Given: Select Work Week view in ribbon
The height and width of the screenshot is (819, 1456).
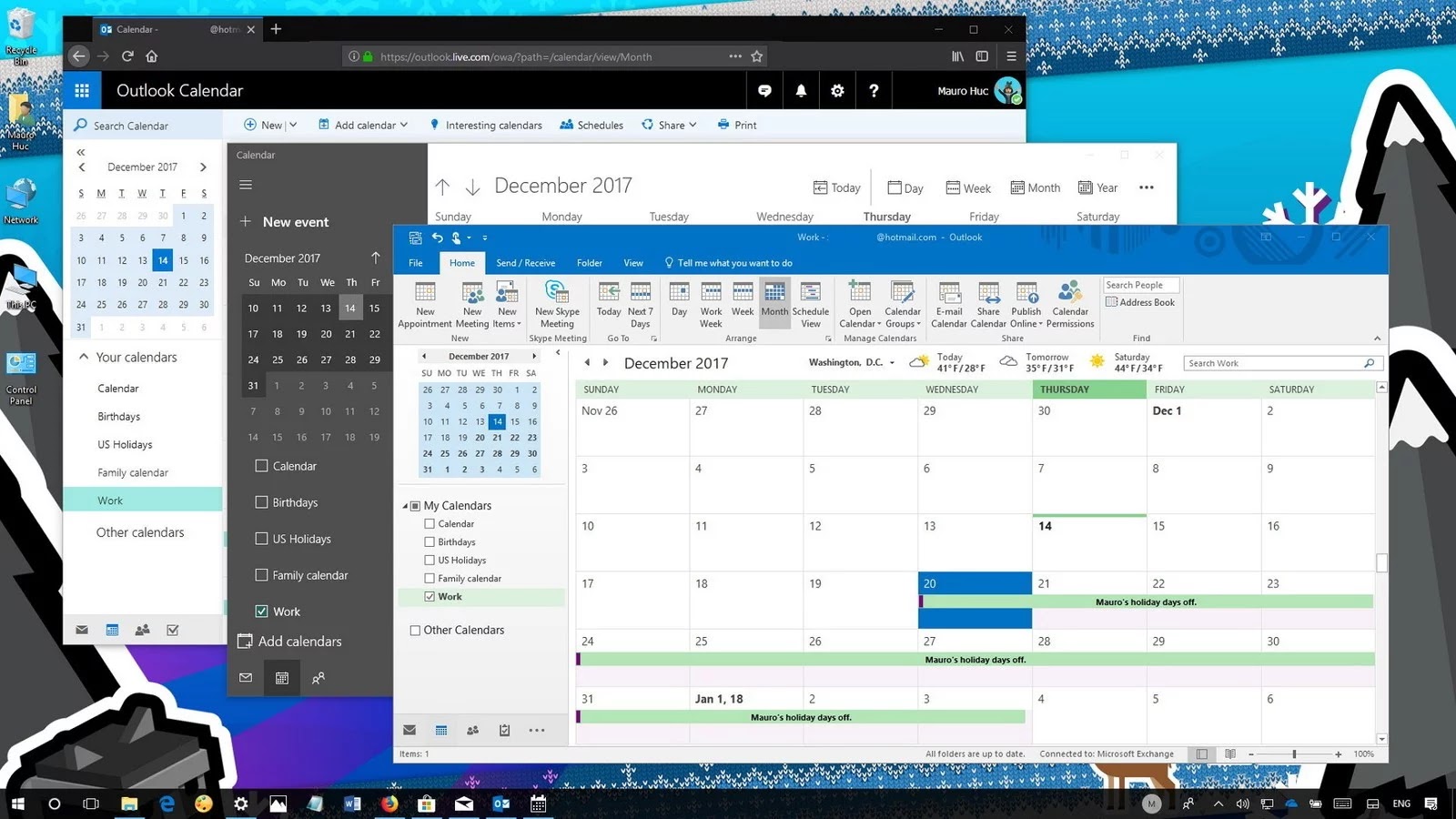Looking at the screenshot, I should point(711,304).
